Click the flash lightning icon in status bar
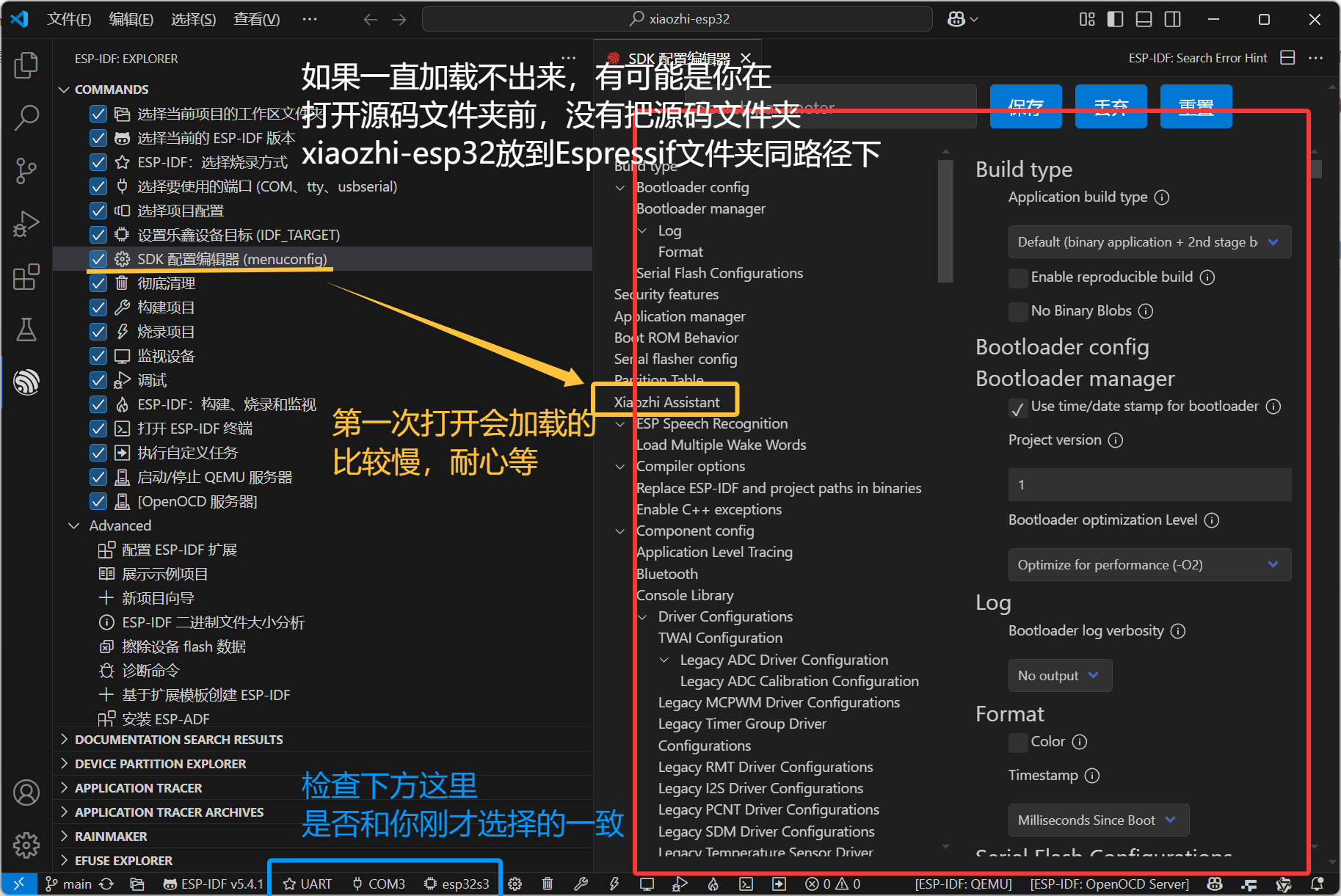Viewport: 1341px width, 896px height. tap(614, 884)
